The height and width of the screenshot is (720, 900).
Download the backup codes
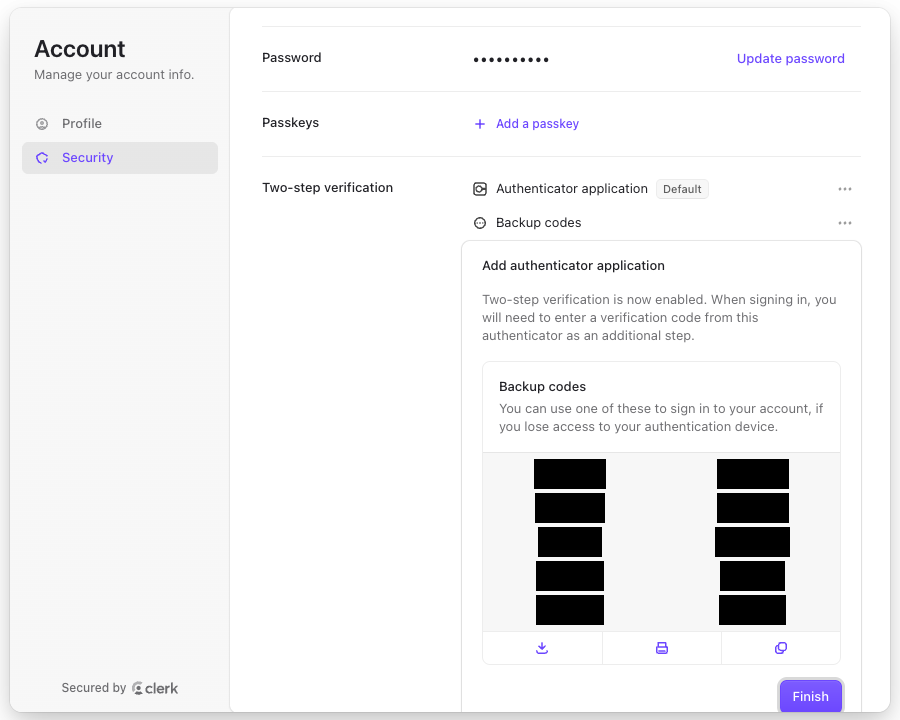542,648
